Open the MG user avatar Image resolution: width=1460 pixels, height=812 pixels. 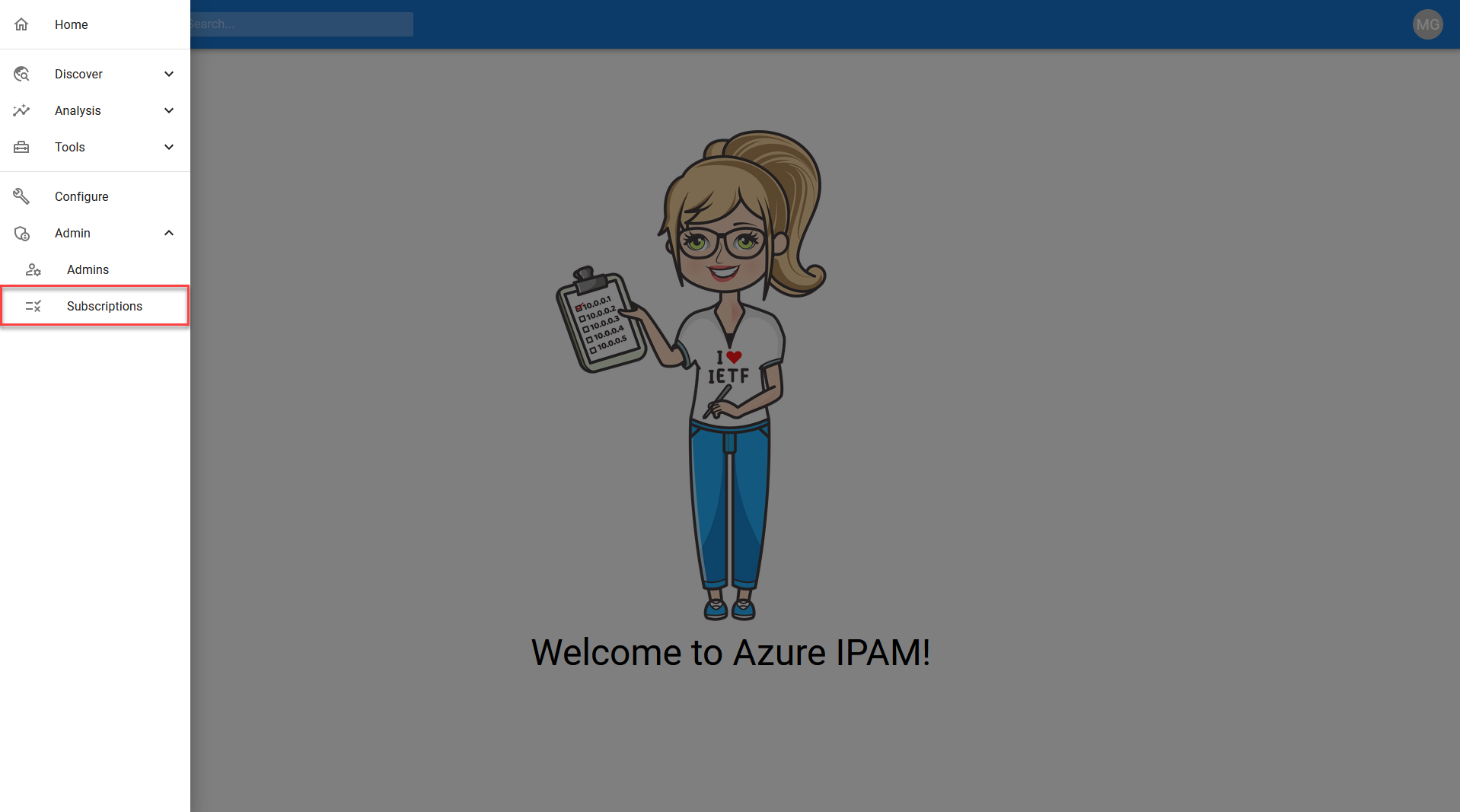(1427, 24)
